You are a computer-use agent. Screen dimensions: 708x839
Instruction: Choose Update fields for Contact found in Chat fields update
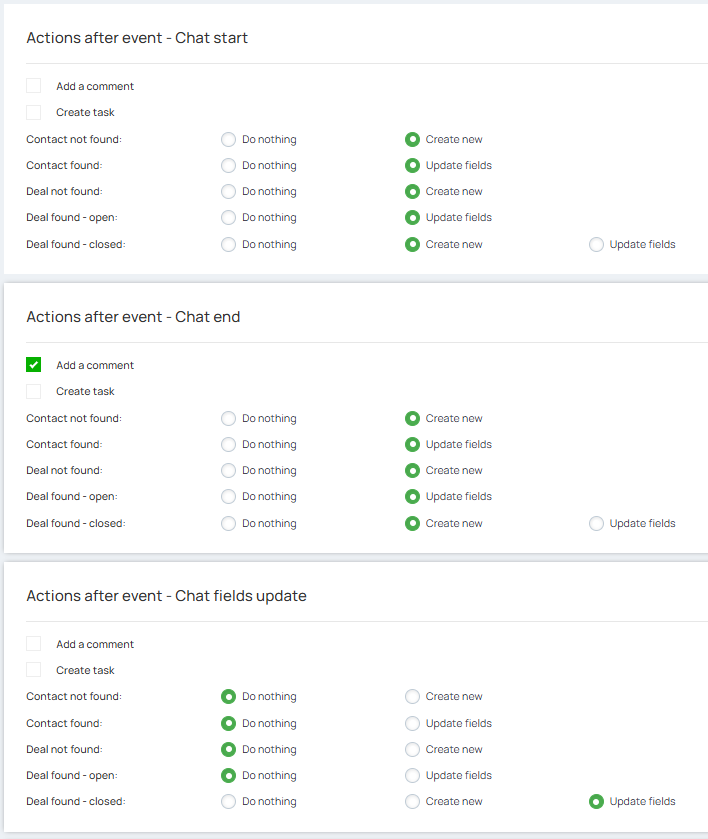412,723
